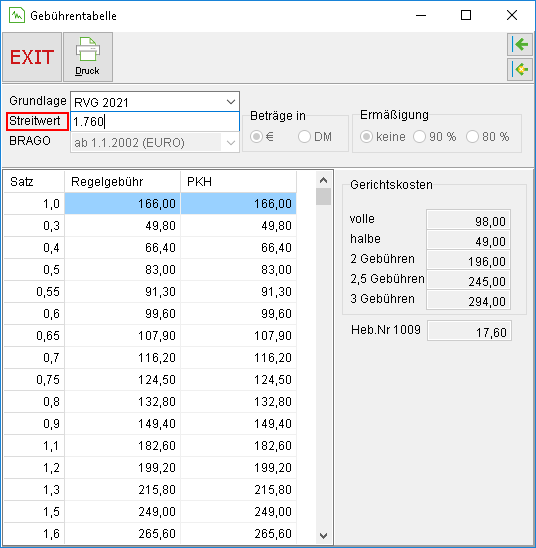This screenshot has width=536, height=548.
Task: Click the Satz column header
Action: tap(34, 182)
